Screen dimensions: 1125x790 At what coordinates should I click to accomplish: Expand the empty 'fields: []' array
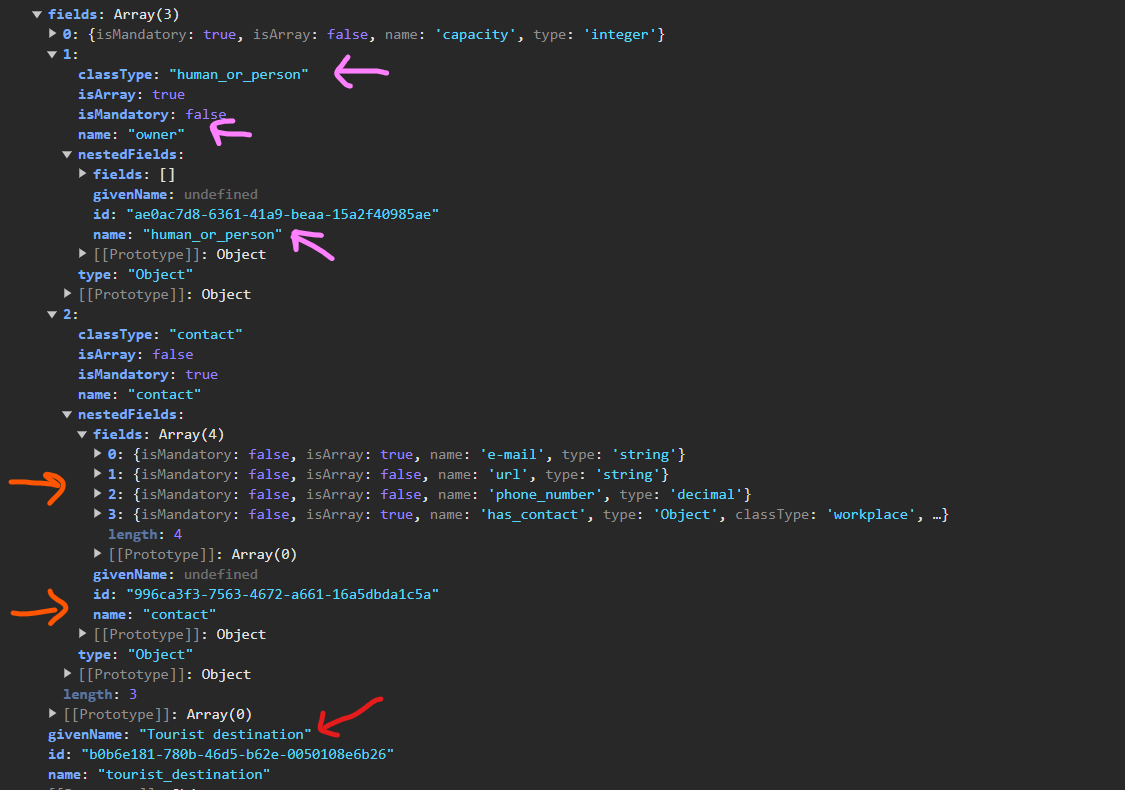coord(83,175)
